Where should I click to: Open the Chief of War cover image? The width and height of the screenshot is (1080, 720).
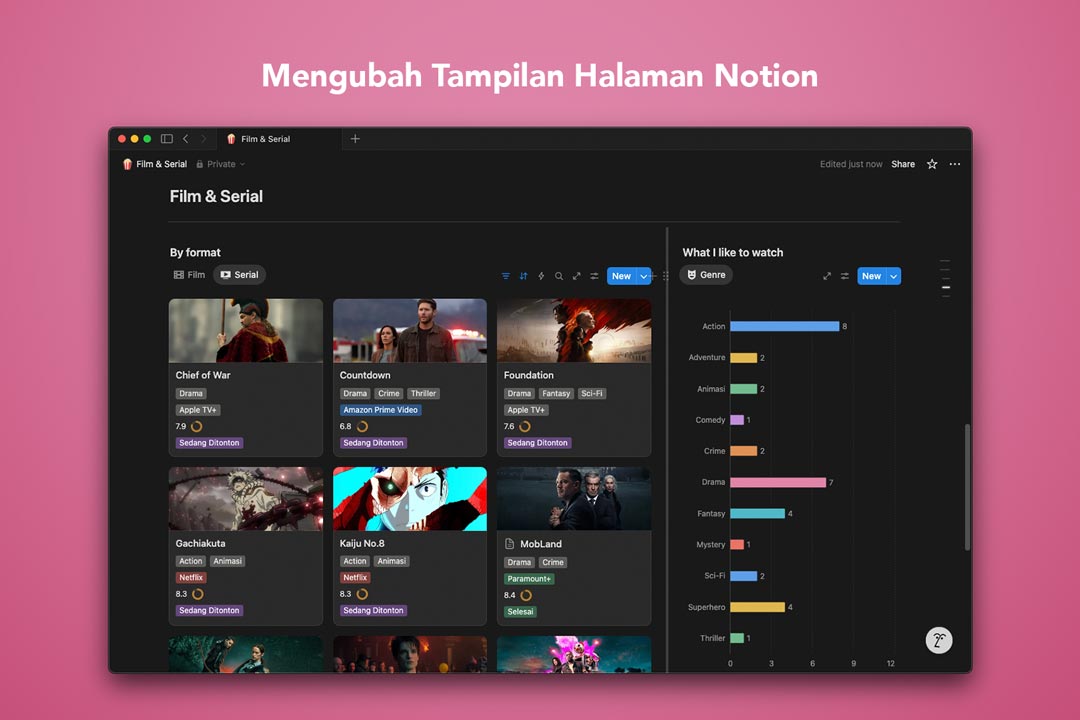(246, 331)
